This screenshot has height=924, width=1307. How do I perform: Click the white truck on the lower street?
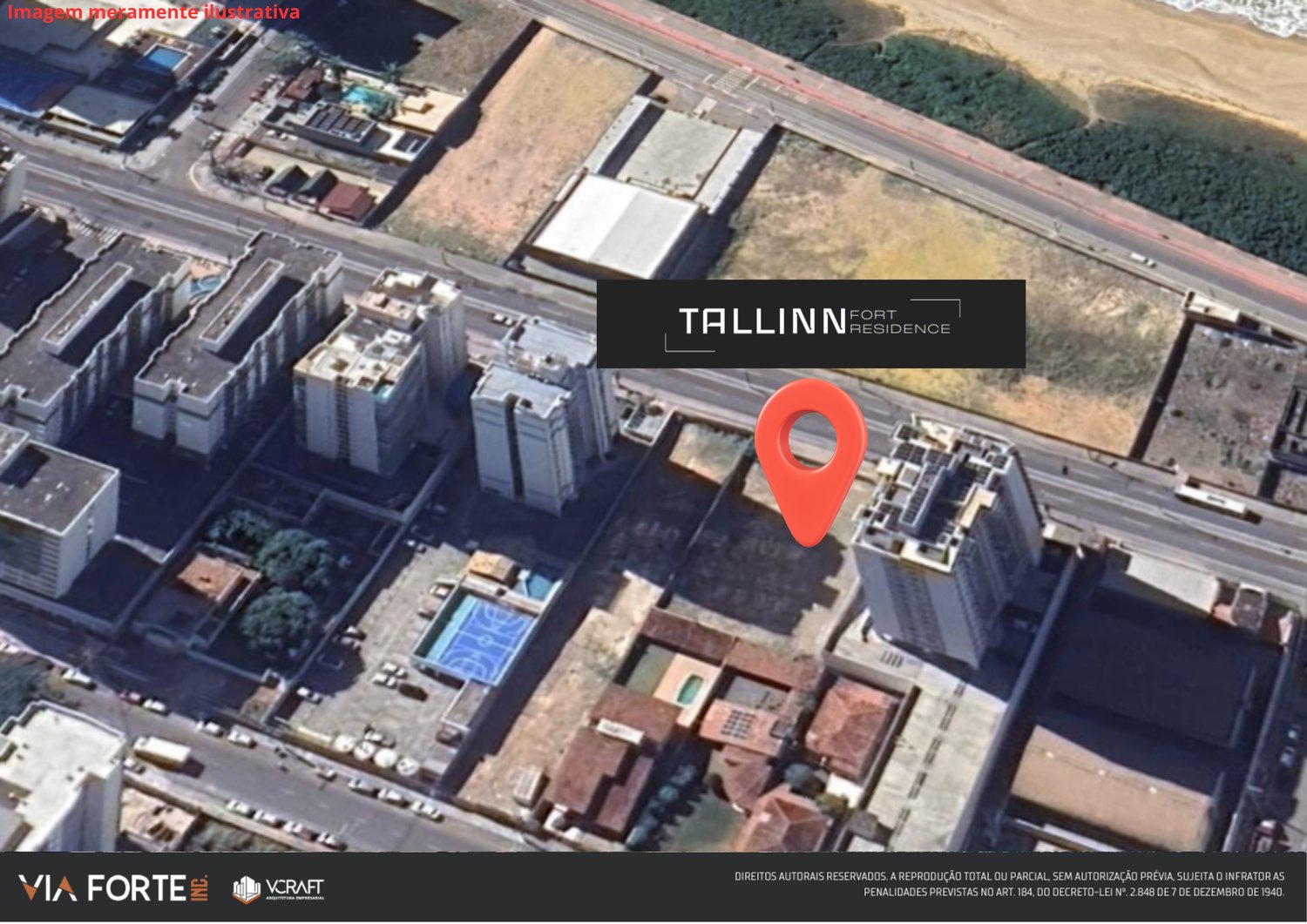pyautogui.click(x=161, y=752)
